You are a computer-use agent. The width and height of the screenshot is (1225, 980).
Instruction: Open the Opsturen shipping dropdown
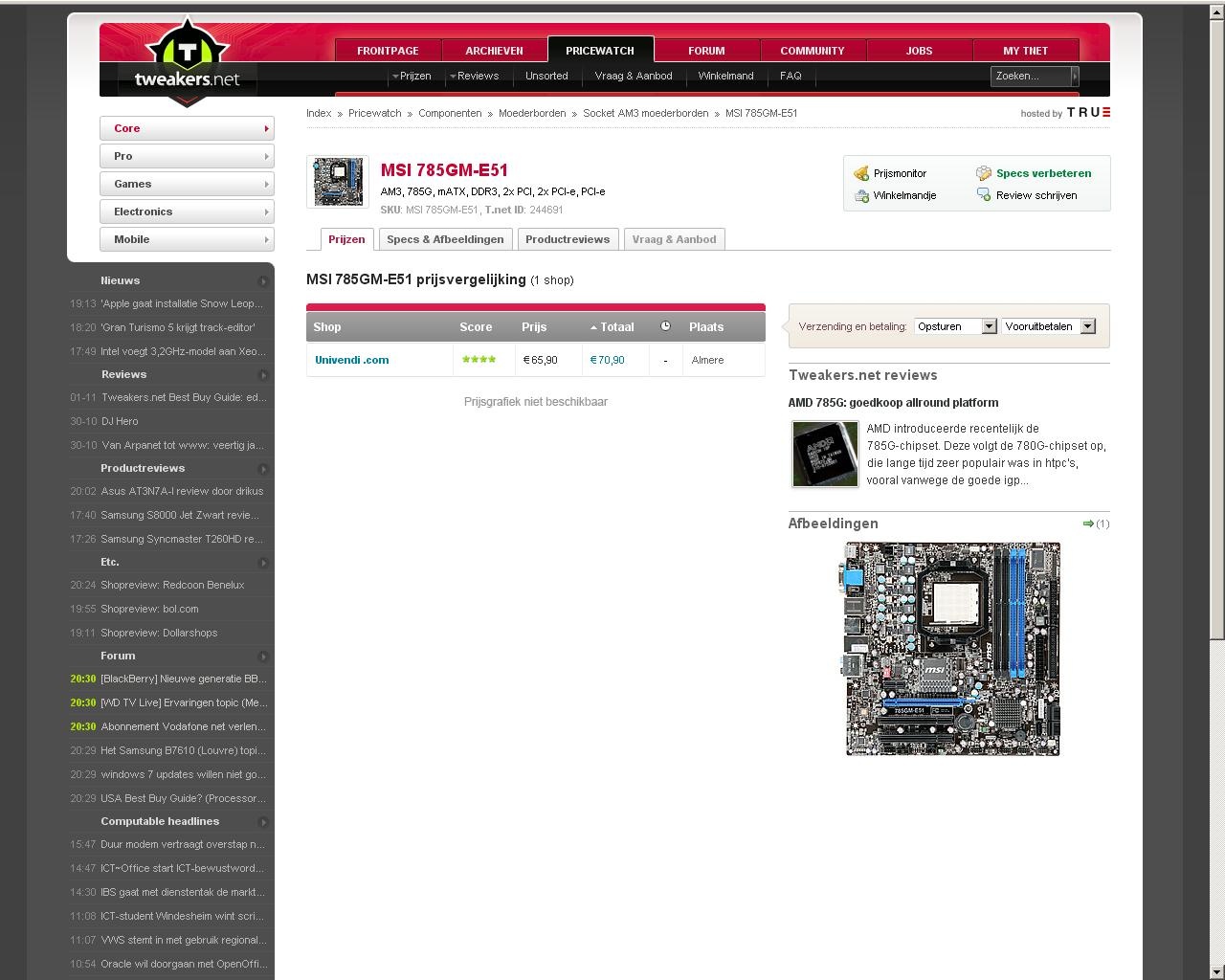tap(956, 326)
